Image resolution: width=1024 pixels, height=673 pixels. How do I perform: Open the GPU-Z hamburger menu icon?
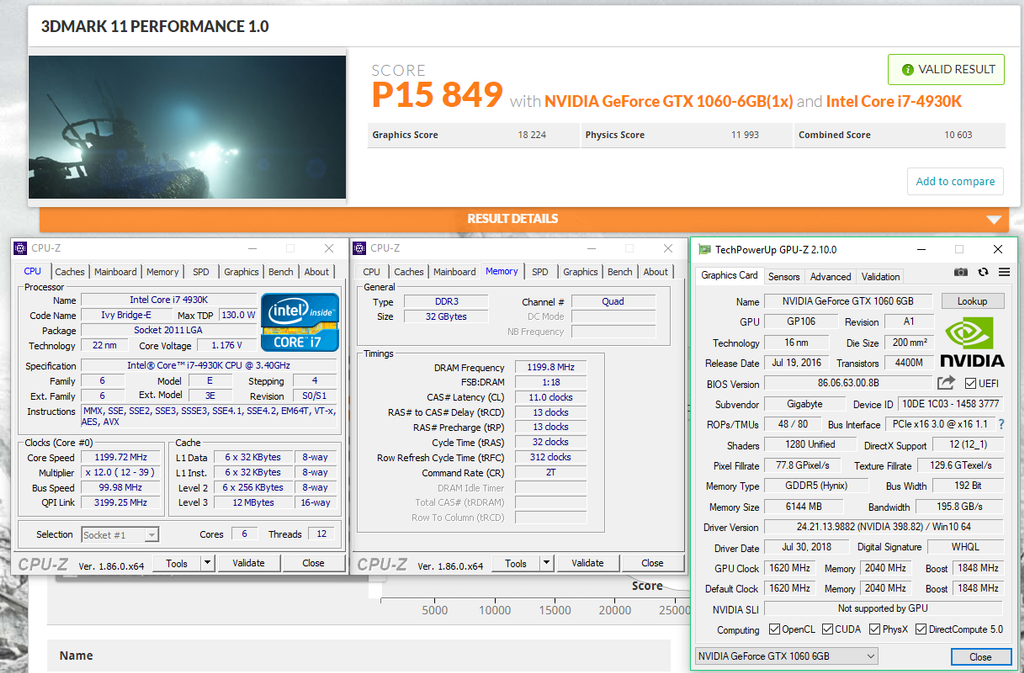pyautogui.click(x=1004, y=272)
